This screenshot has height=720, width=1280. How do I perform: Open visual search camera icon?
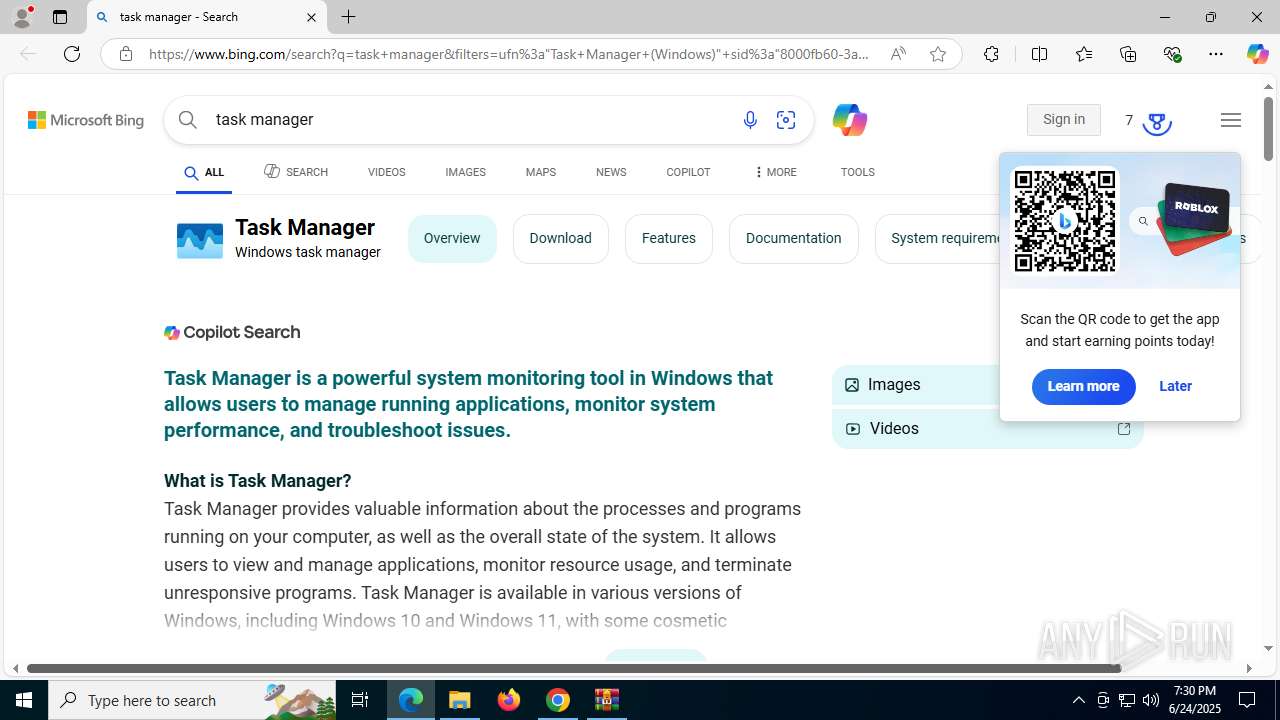(x=786, y=120)
